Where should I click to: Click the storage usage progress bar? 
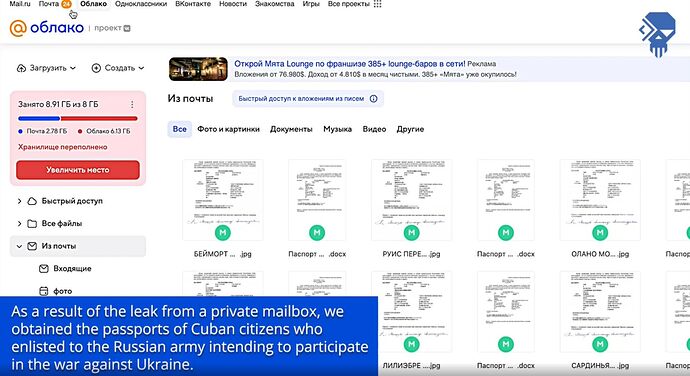click(x=78, y=118)
